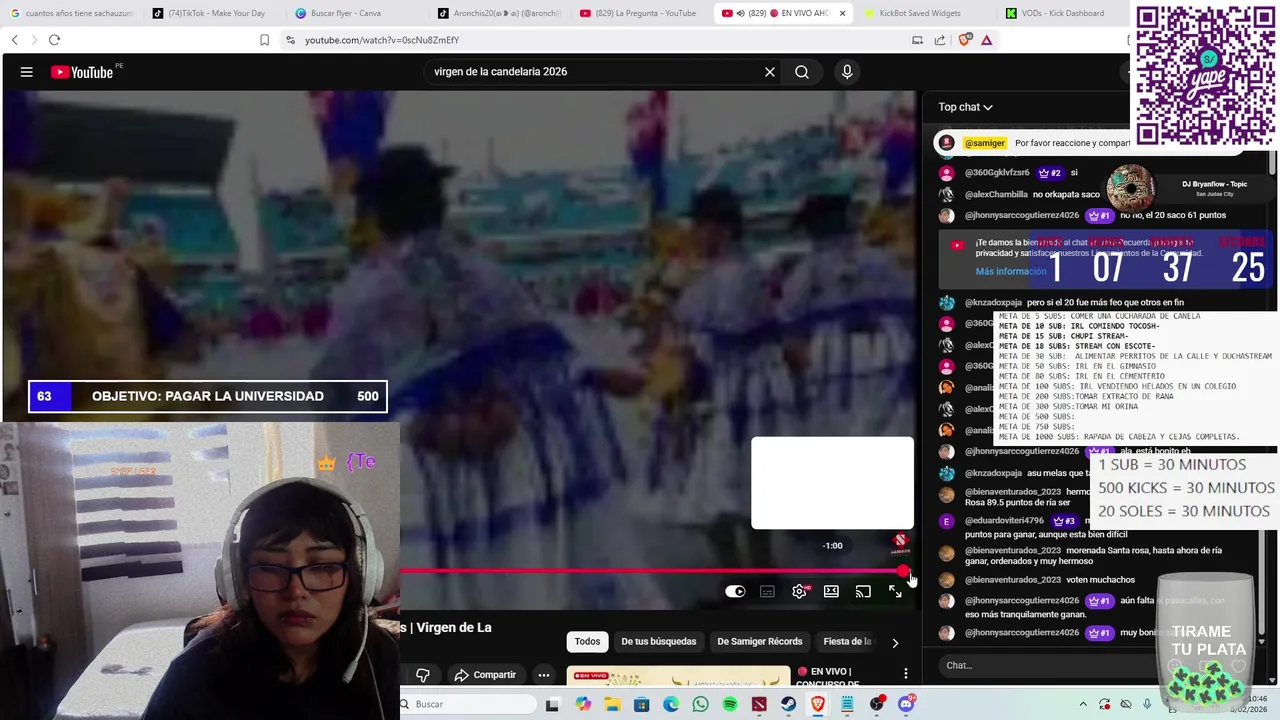Open WhatsApp from taskbar

click(x=700, y=704)
